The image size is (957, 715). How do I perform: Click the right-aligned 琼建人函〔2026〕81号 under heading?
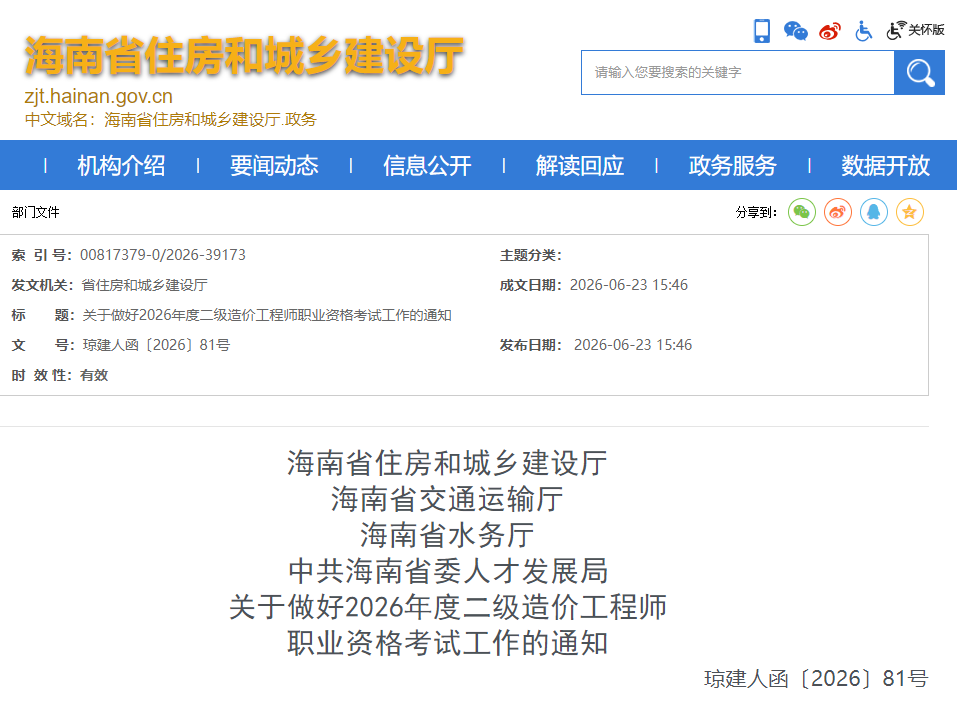[816, 679]
